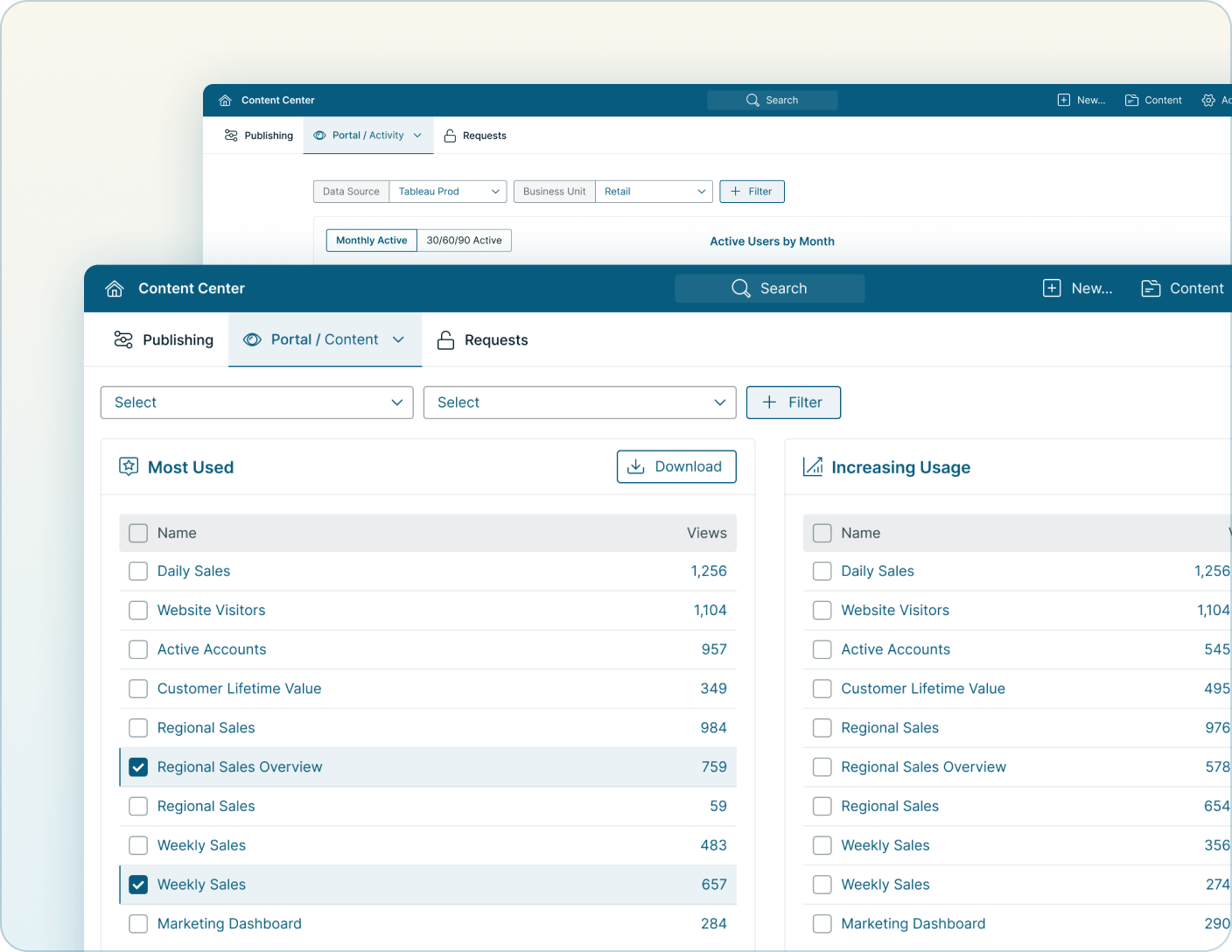The width and height of the screenshot is (1232, 952).
Task: Expand the Portal / Content chevron
Action: (399, 339)
